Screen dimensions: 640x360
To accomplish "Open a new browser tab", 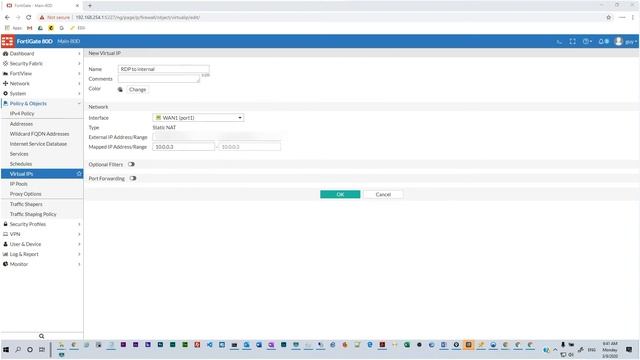I will pyautogui.click(x=90, y=6).
